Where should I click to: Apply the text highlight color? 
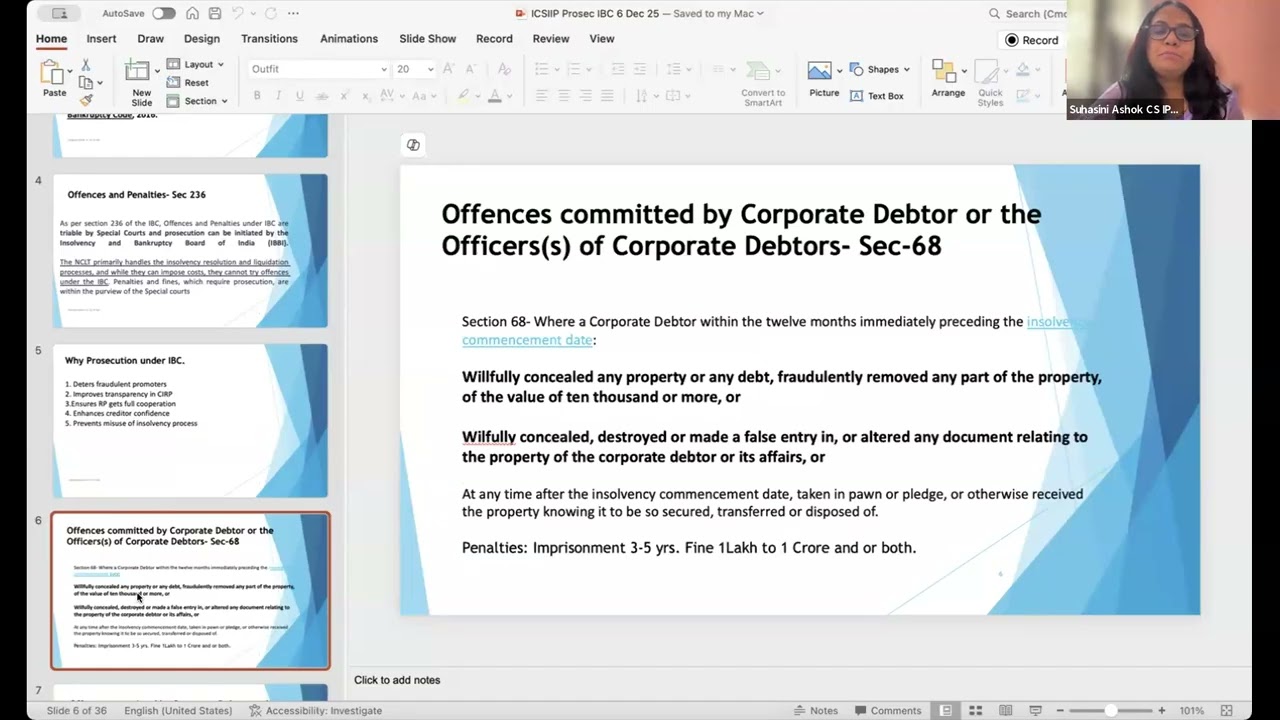coord(463,96)
